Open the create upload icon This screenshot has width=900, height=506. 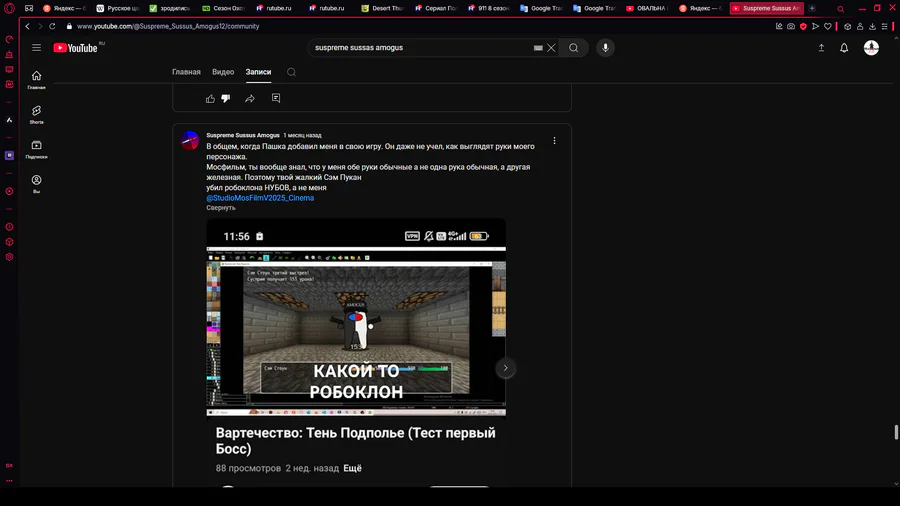click(821, 48)
